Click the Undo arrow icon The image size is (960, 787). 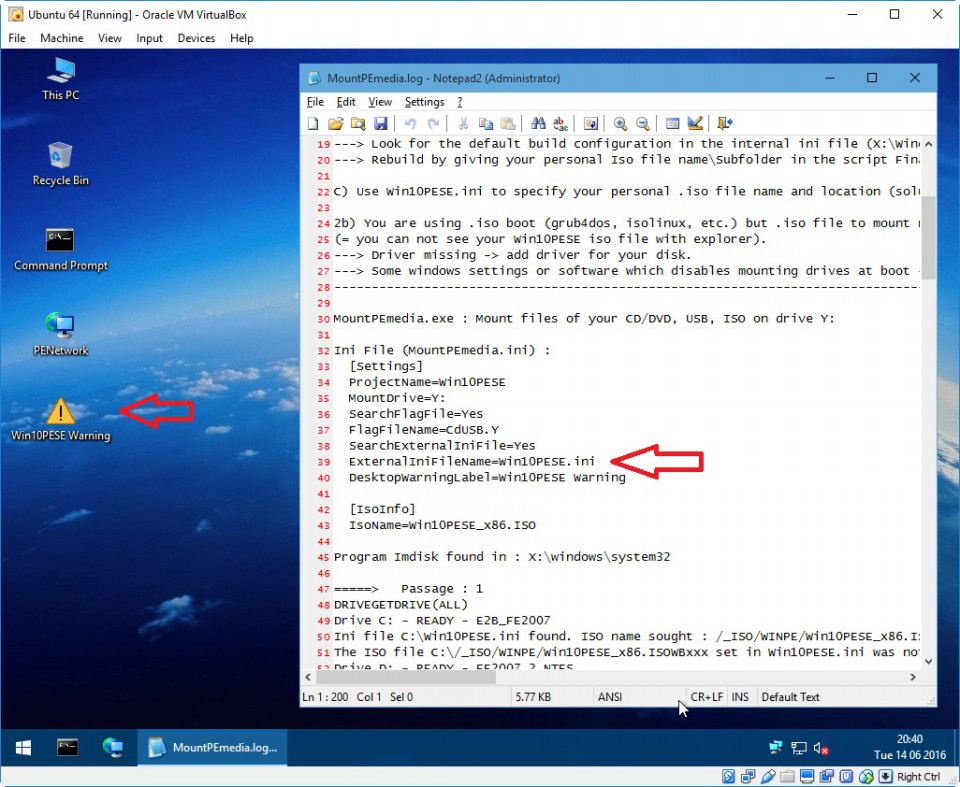point(410,124)
